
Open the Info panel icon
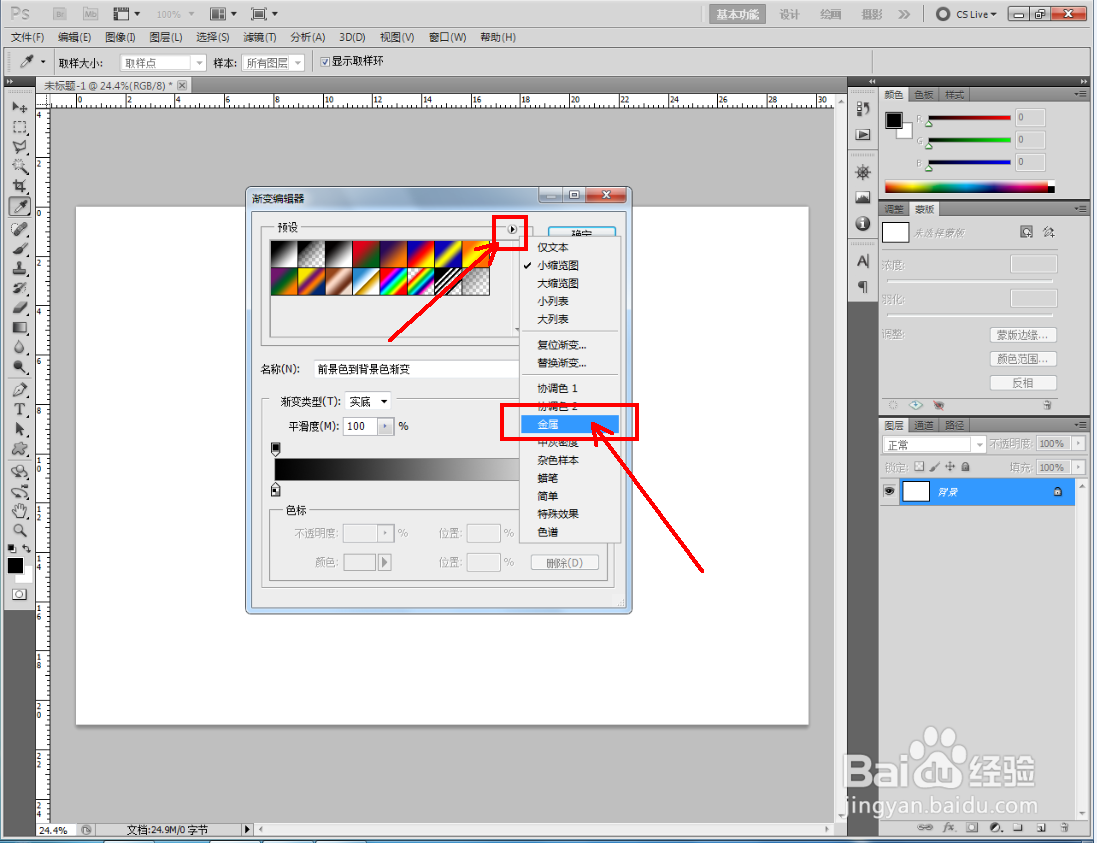tap(863, 223)
